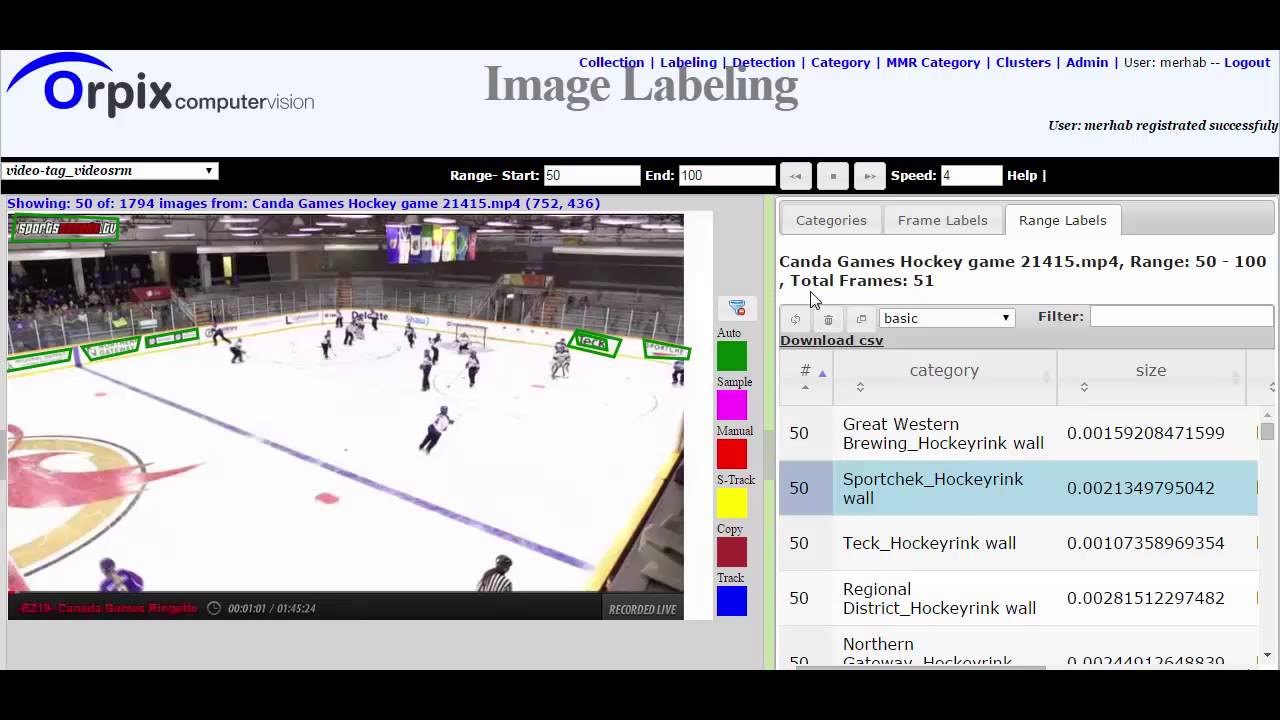Click the Help link in playback bar
Screen dimensions: 1280x720
[x=1022, y=175]
